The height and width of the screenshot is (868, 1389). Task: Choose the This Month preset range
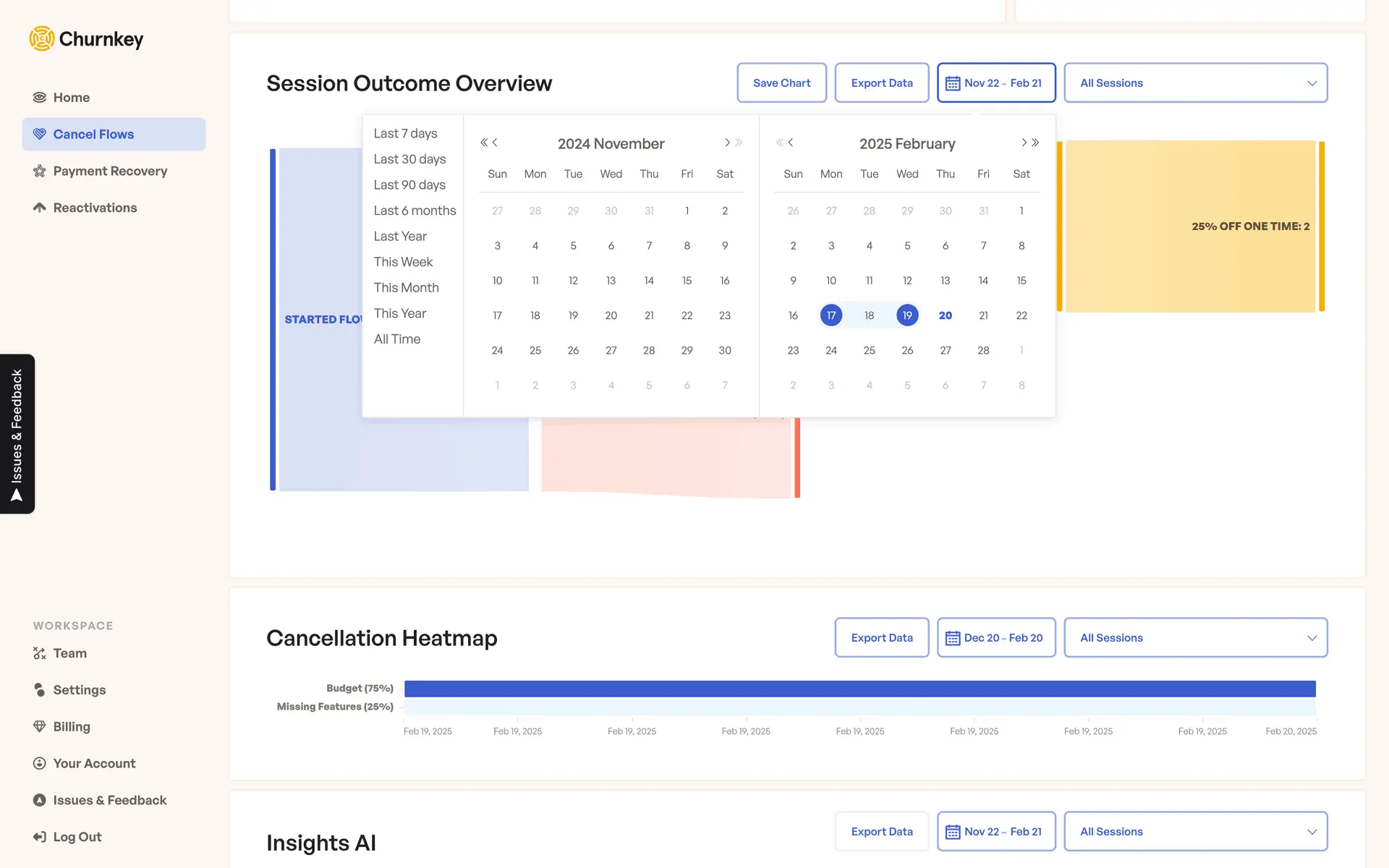(x=406, y=288)
